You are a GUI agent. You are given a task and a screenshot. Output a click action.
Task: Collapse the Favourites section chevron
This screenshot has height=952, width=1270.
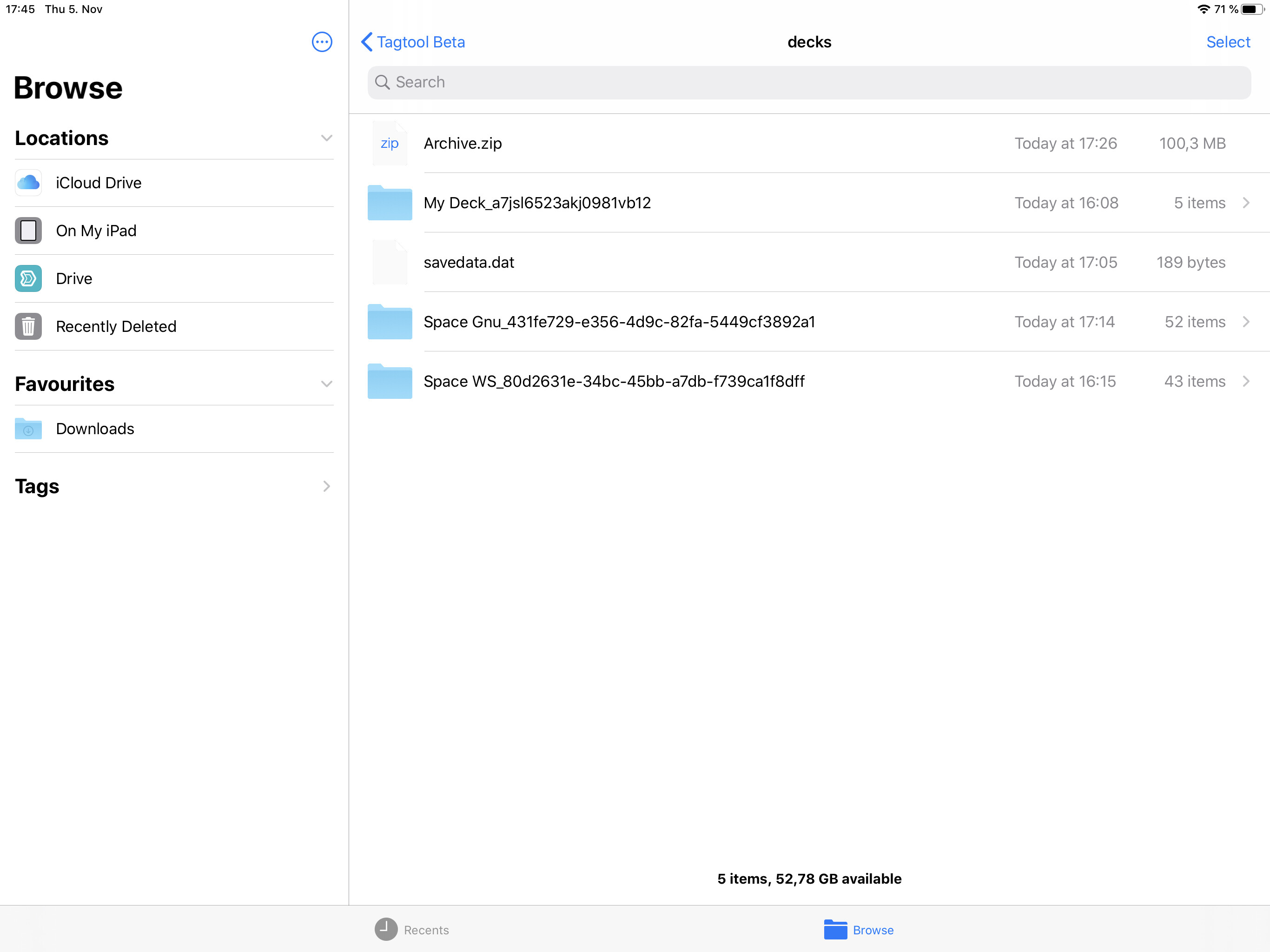click(326, 384)
